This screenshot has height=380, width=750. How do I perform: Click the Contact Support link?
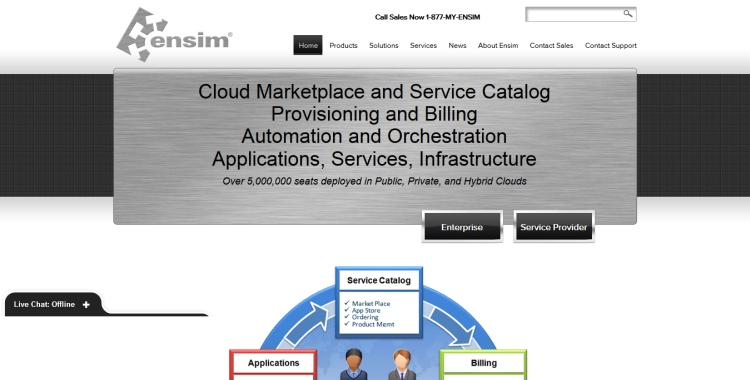(x=611, y=45)
